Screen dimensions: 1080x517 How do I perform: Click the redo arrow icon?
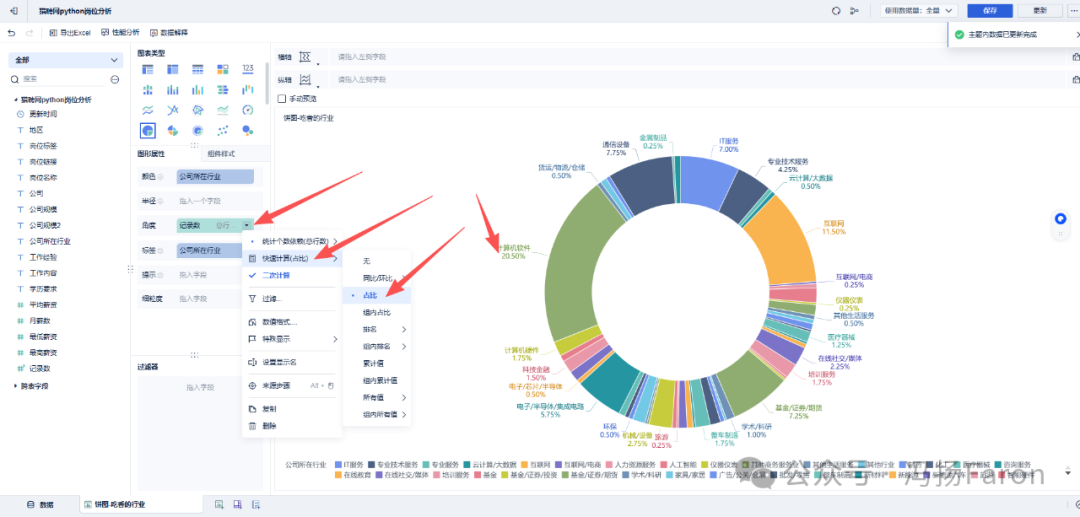30,32
